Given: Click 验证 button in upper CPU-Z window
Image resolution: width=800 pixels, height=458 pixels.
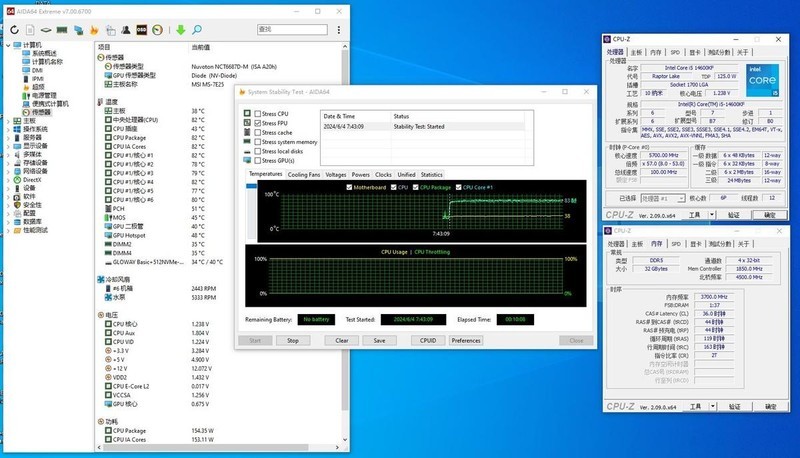Looking at the screenshot, I should click(x=734, y=215).
